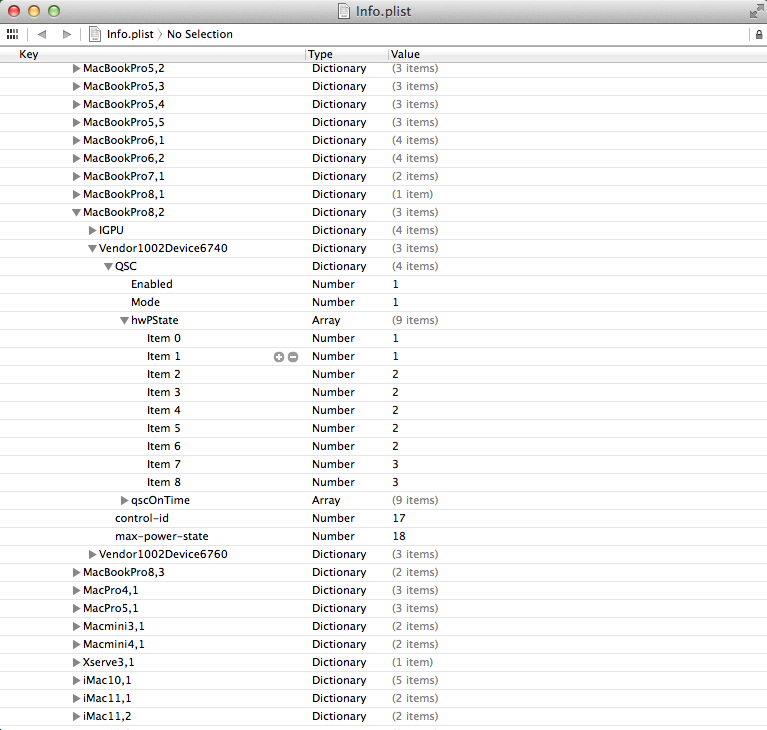767x730 pixels.
Task: Click the title bar document proxy icon
Action: click(344, 11)
